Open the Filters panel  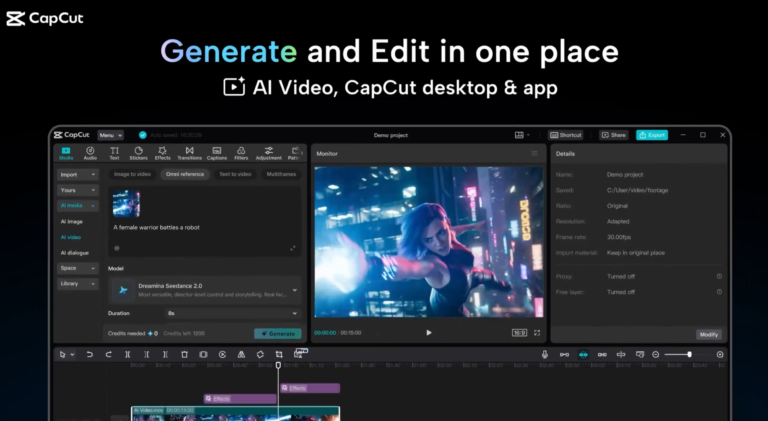(x=241, y=153)
